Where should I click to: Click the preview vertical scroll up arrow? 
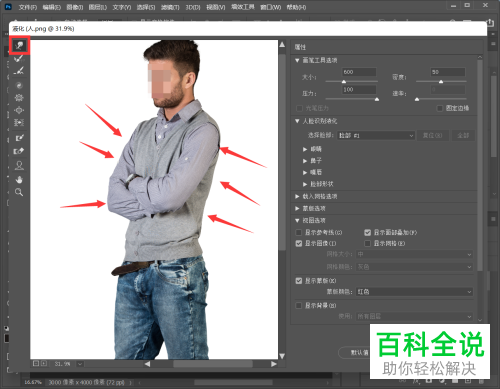coord(282,44)
